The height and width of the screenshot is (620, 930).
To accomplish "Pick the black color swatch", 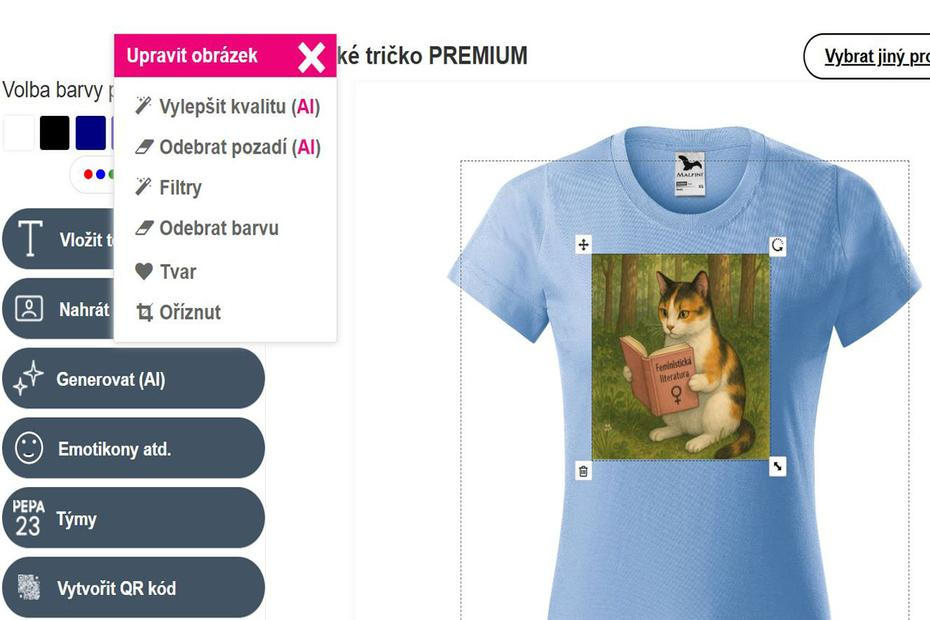I will click(x=55, y=133).
